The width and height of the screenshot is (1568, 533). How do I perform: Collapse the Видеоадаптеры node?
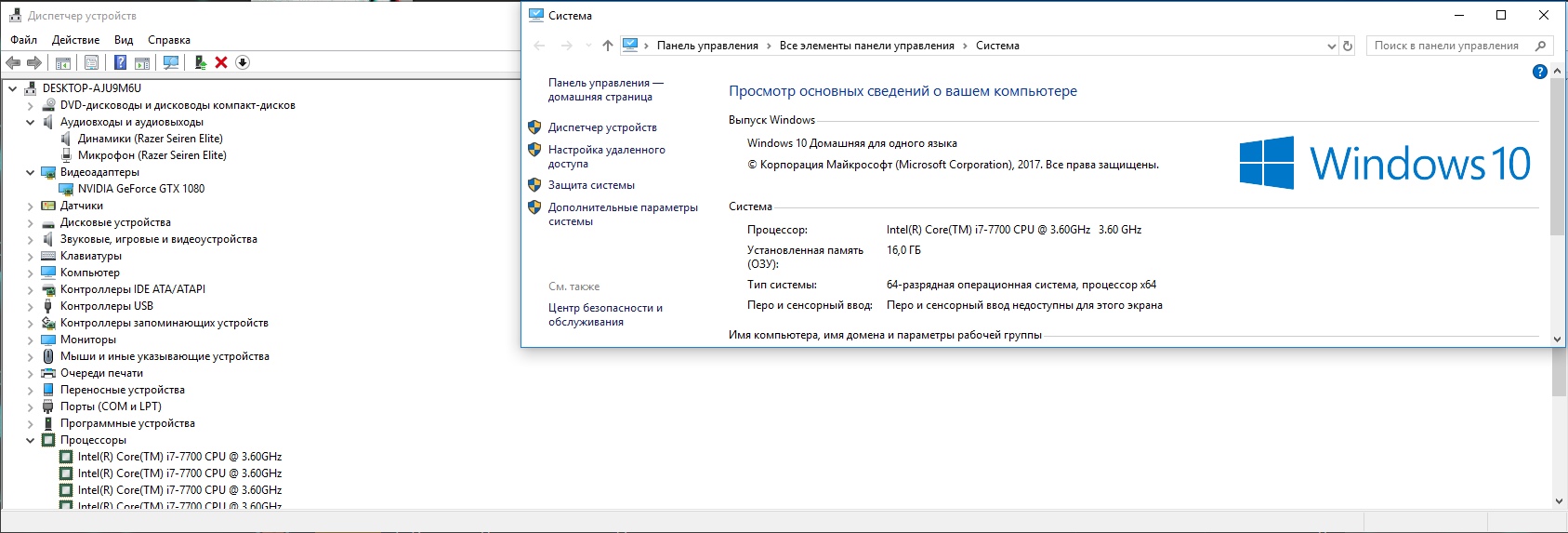(x=31, y=172)
